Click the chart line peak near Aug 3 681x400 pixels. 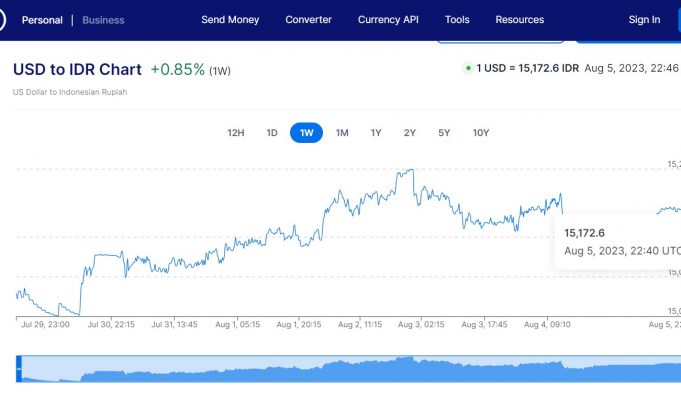[x=410, y=170]
